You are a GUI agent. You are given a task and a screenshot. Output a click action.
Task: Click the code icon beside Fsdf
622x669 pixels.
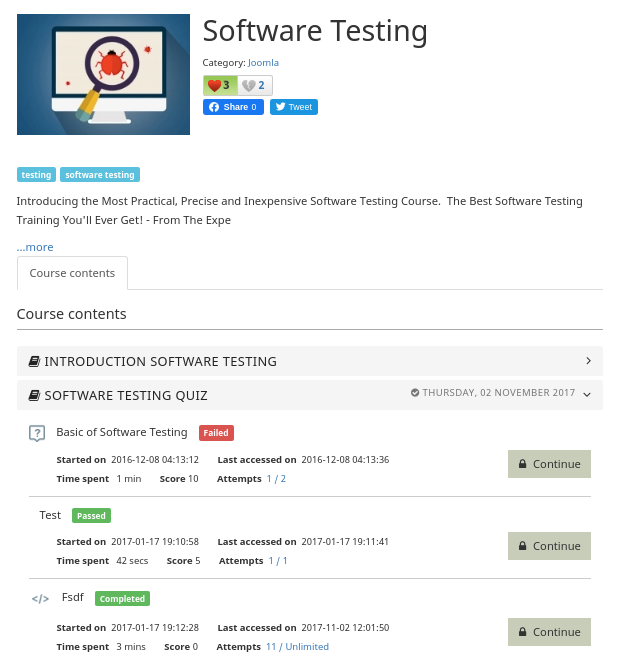coord(40,599)
